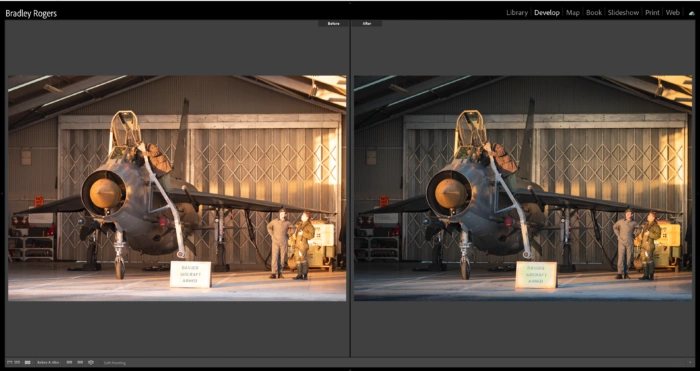Activate the Before/After split view icon

pyautogui.click(x=27, y=363)
